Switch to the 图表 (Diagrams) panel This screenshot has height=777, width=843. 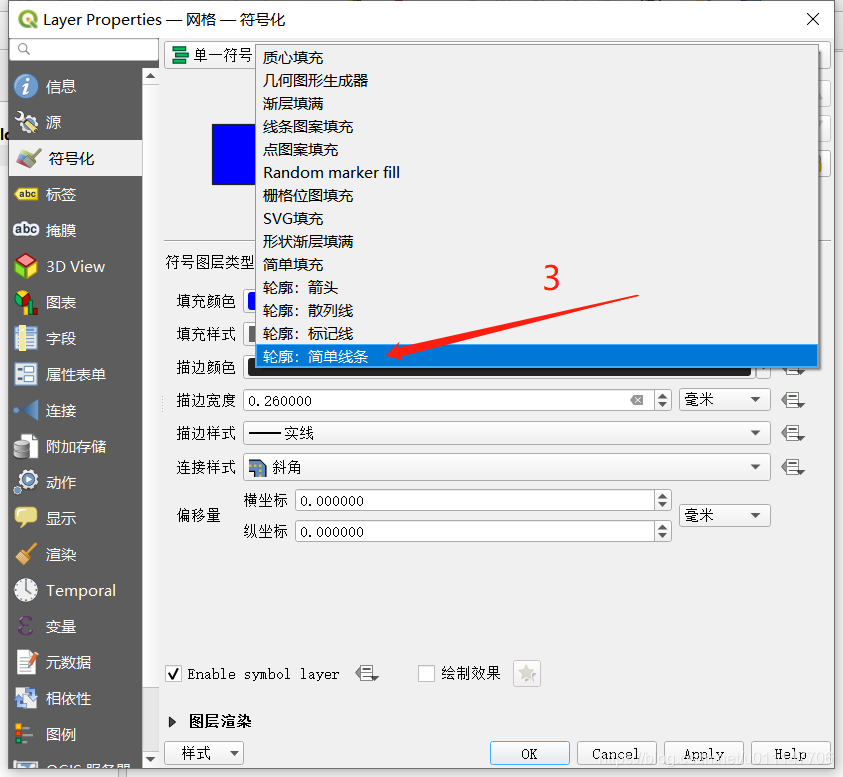60,302
